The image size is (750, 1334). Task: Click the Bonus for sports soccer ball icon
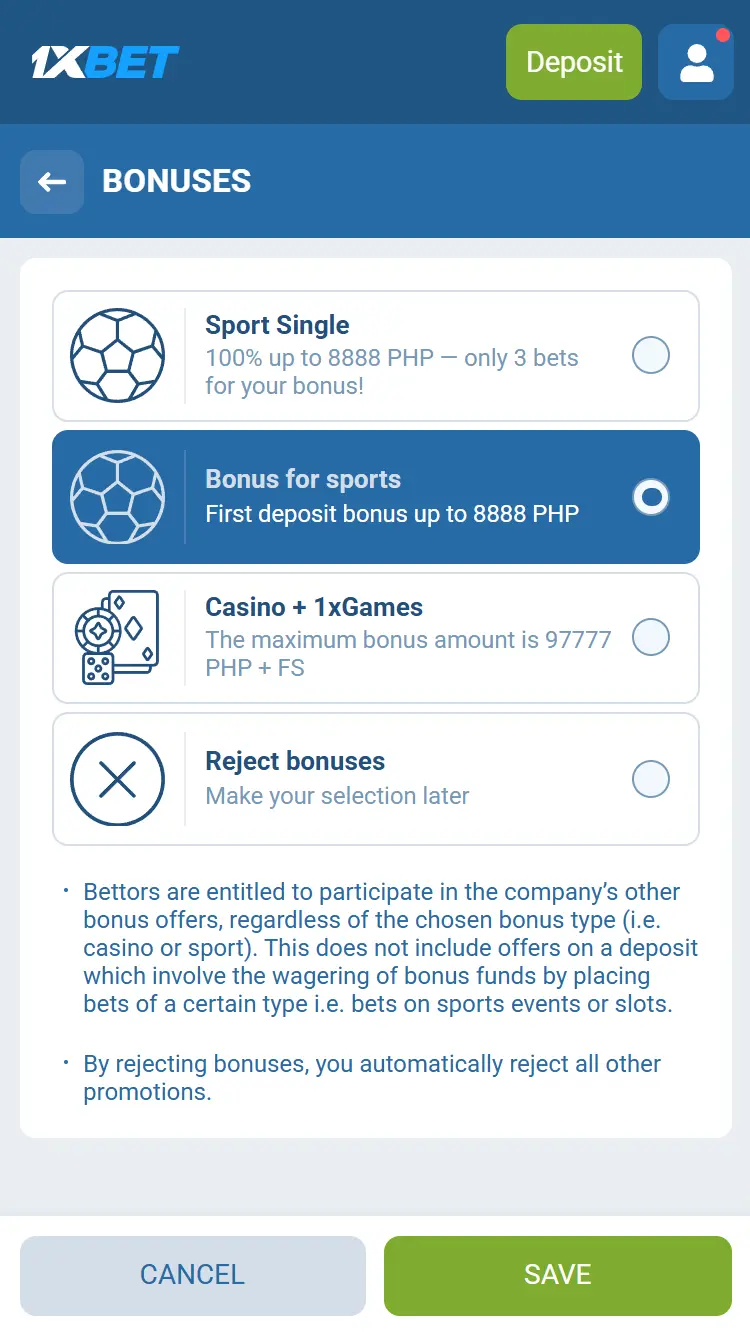click(x=118, y=497)
